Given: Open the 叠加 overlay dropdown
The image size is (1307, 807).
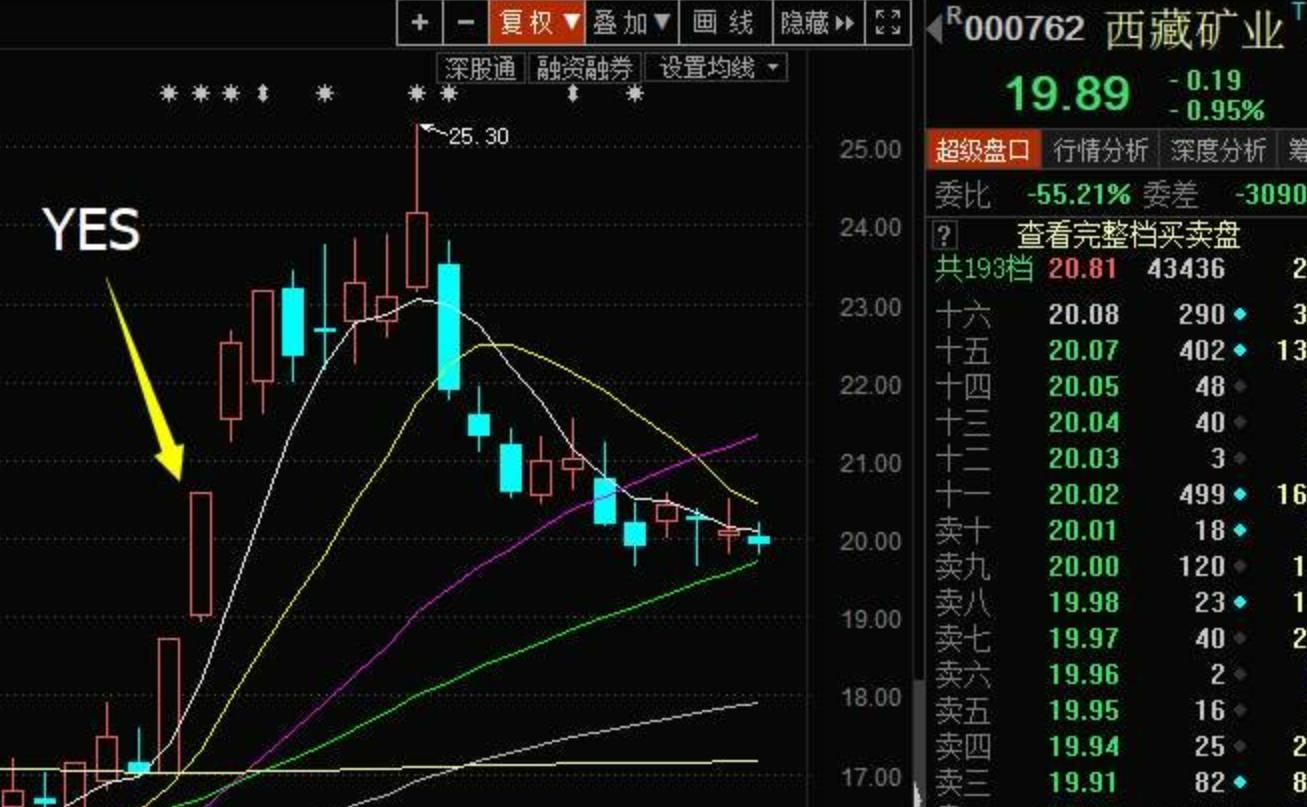Looking at the screenshot, I should click(x=631, y=23).
